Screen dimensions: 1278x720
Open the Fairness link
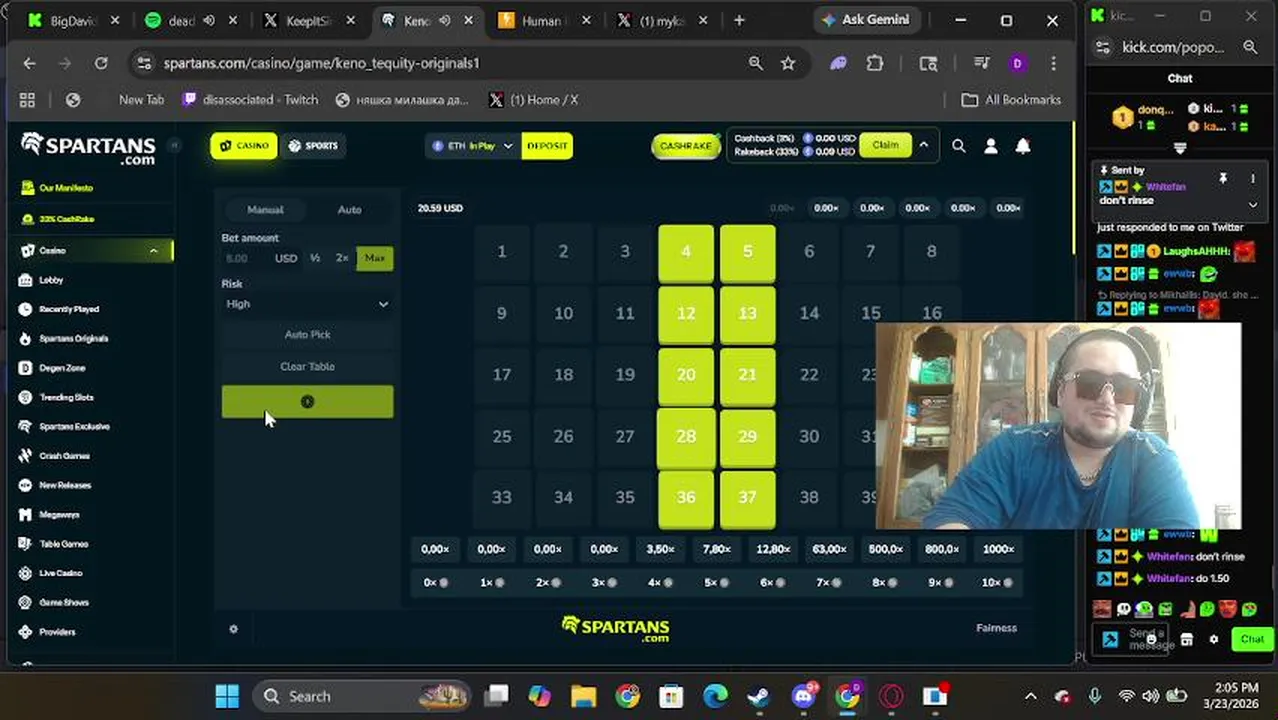click(x=996, y=628)
